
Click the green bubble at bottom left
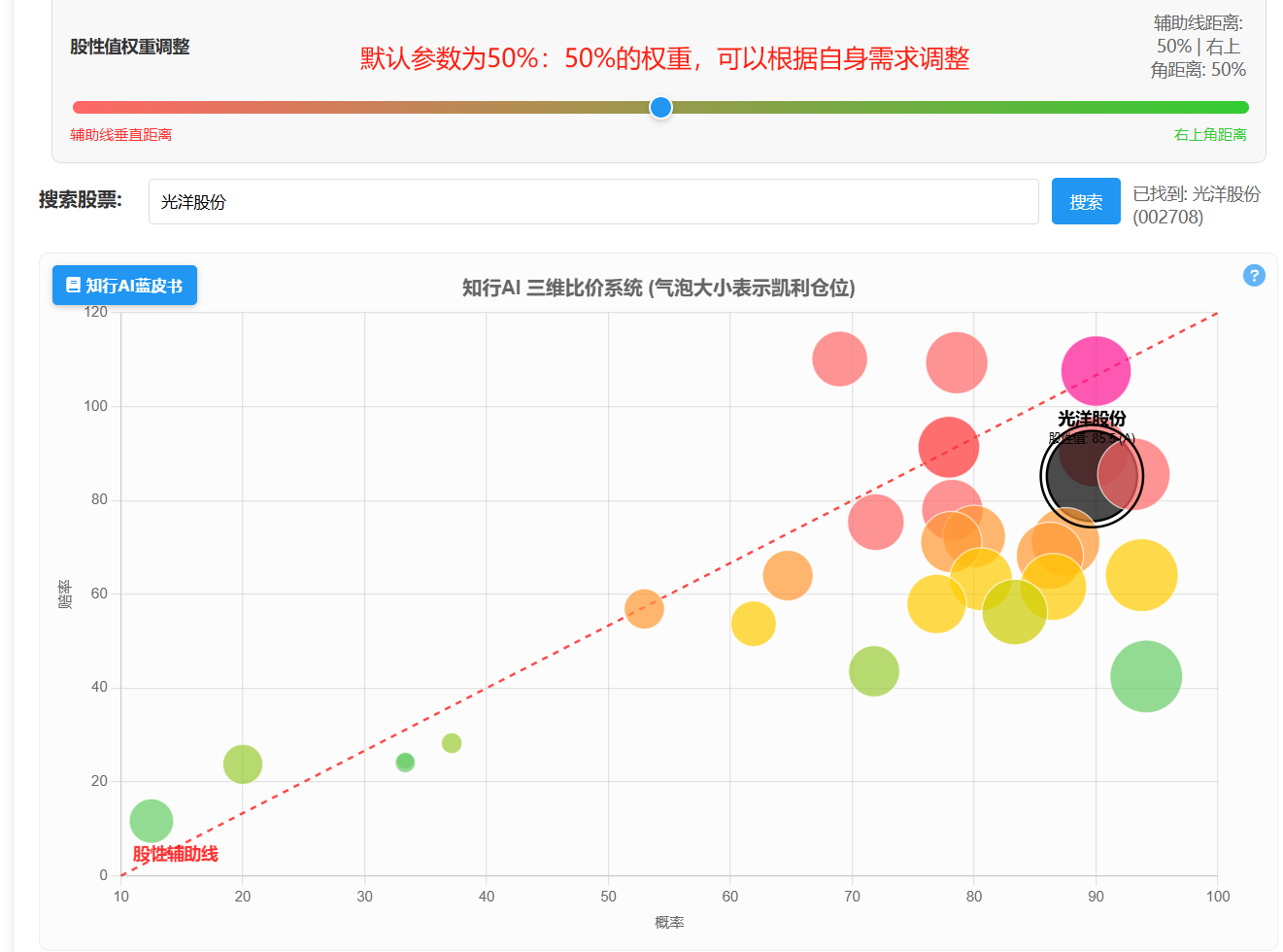(x=152, y=821)
